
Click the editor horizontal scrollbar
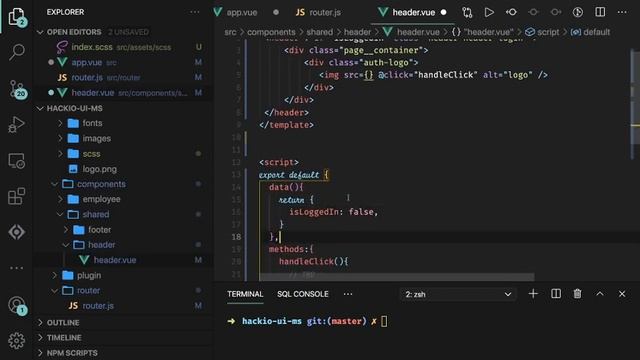click(x=397, y=277)
